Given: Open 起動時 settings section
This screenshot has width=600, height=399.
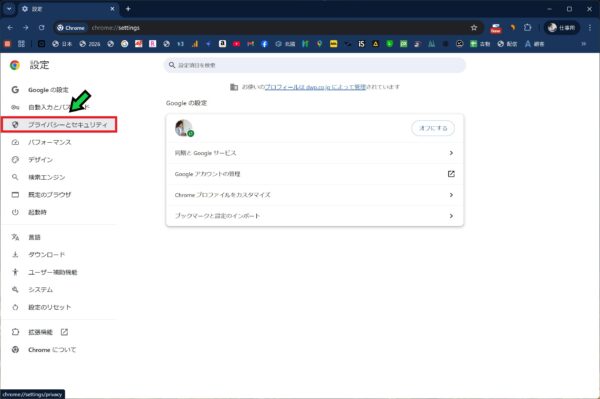Looking at the screenshot, I should point(59,212).
